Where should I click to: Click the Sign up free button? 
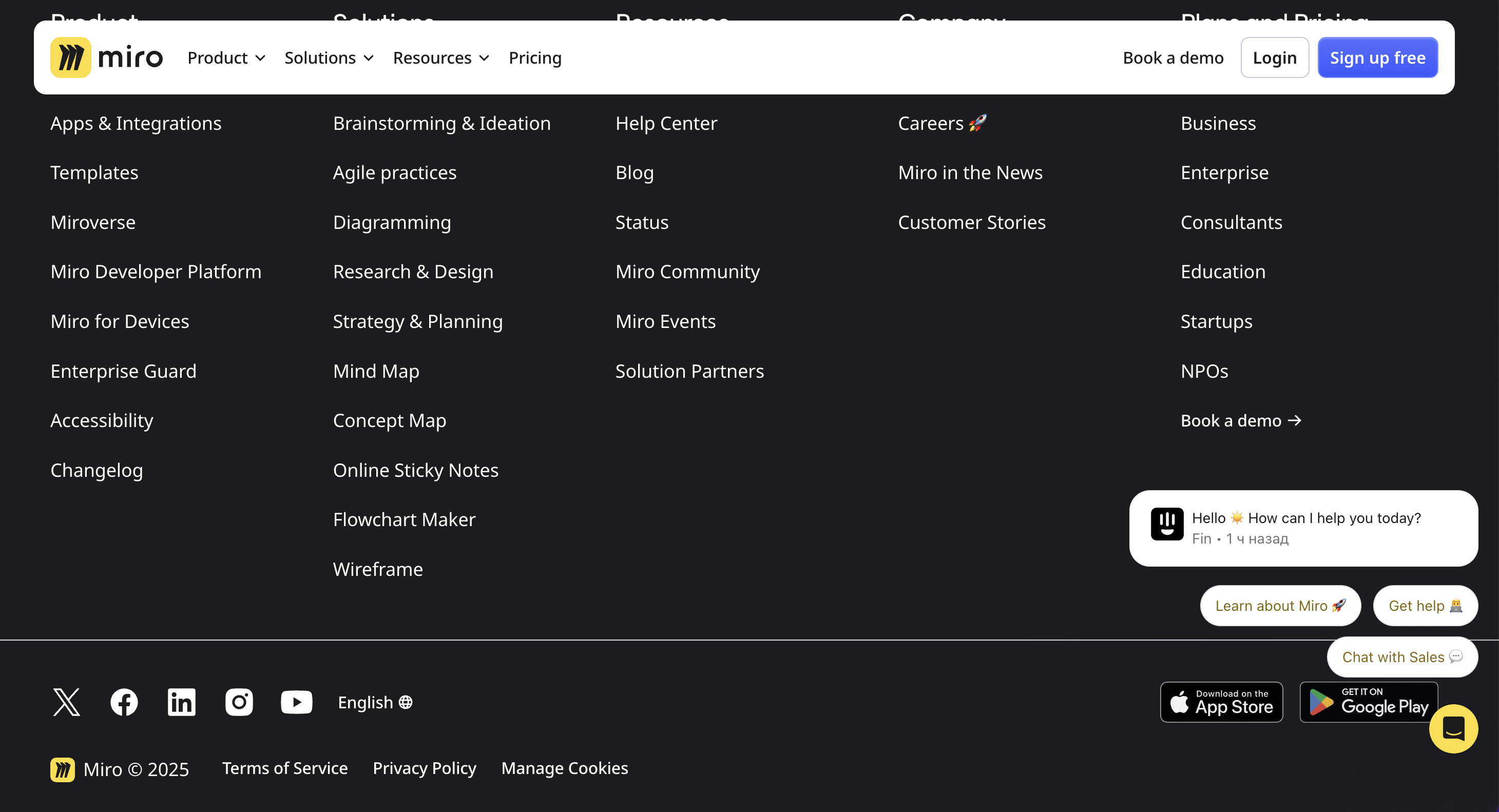click(x=1377, y=57)
